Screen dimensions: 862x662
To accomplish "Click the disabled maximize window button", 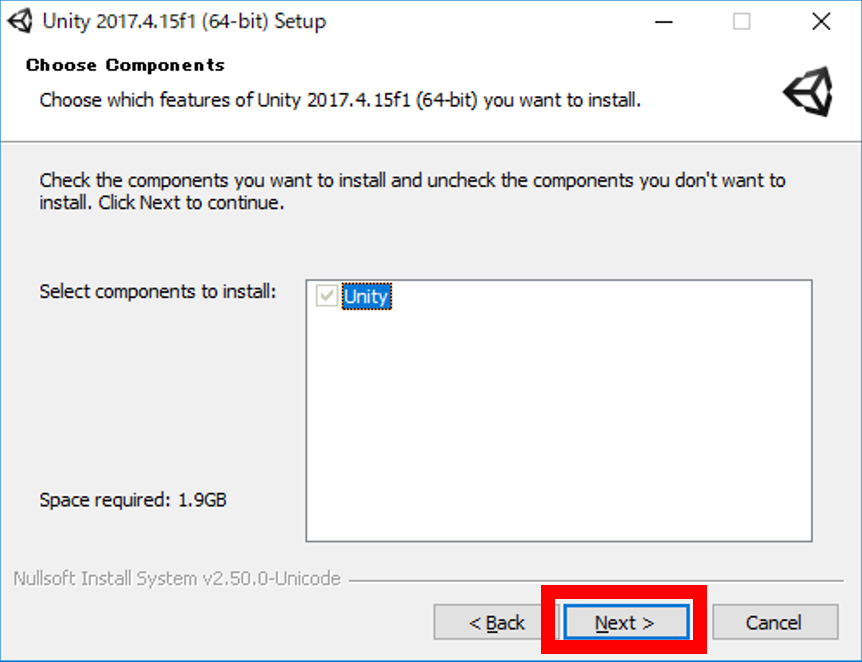I will pos(742,21).
